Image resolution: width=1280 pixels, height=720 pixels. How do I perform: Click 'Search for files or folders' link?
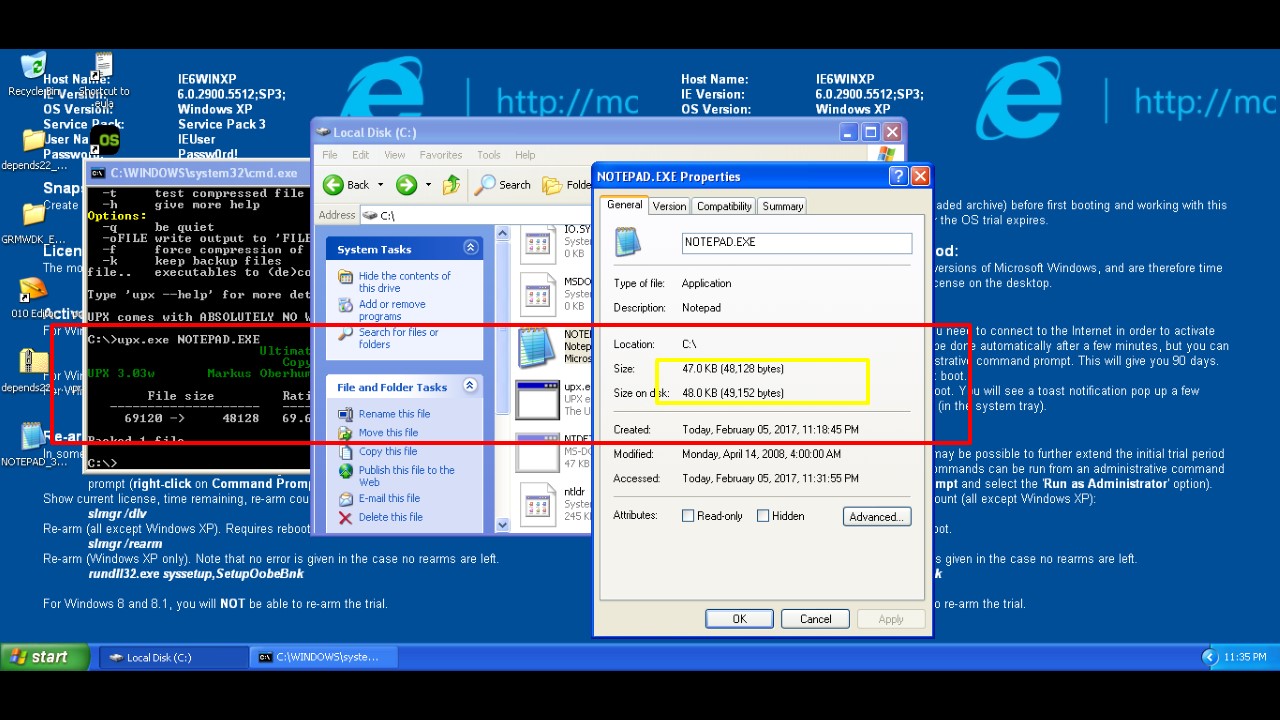click(x=398, y=338)
